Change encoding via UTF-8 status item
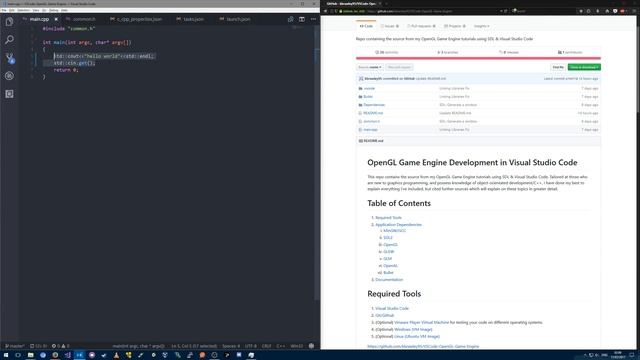Screen dimensions: 640x360 (x=251, y=346)
